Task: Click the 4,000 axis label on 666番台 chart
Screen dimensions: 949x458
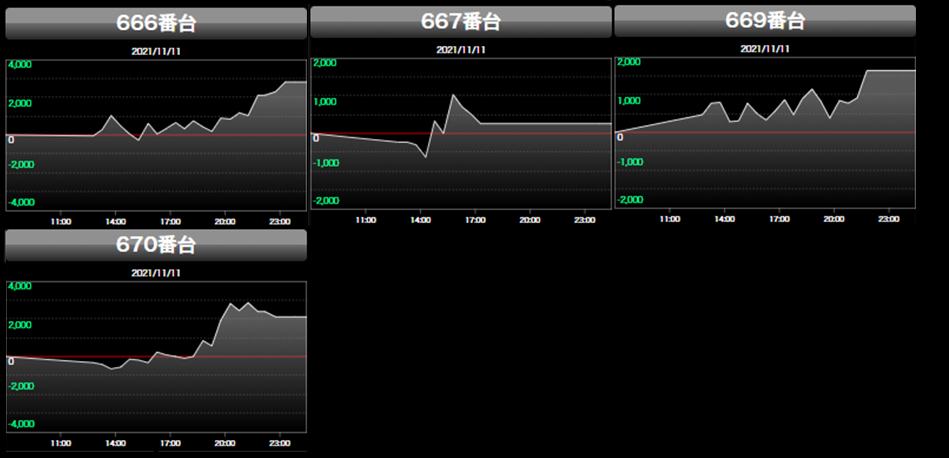Action: 20,65
